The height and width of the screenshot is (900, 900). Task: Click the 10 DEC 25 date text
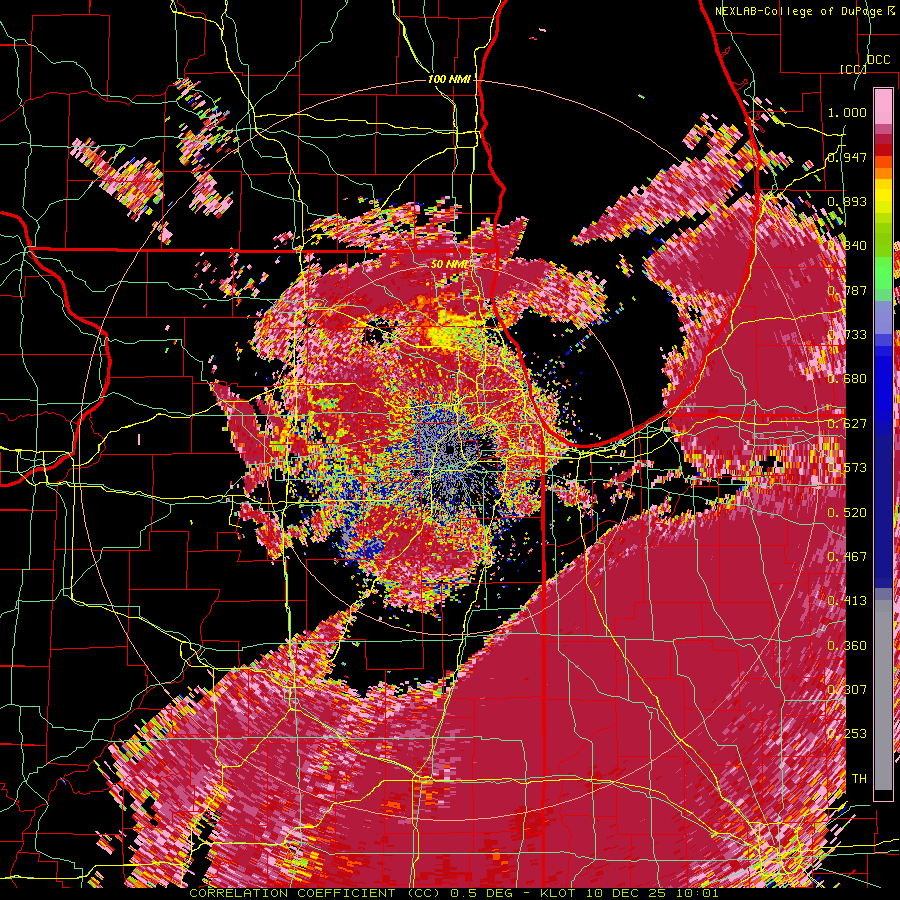pos(626,893)
